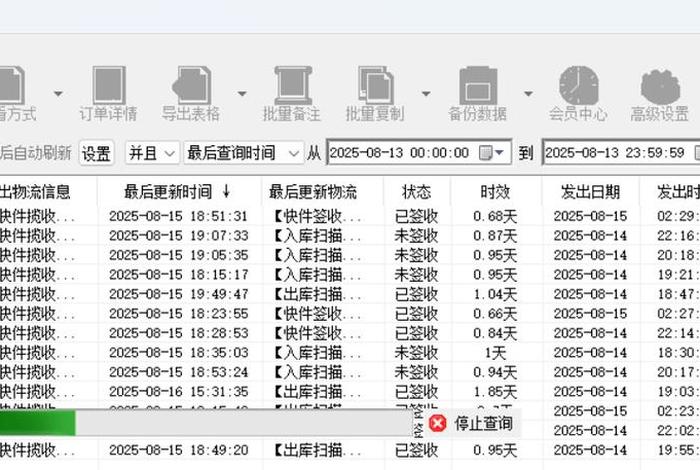This screenshot has width=700, height=470.
Task: Click 【出库扫描 cell in the 16 15:31:35 row
Action: 317,392
